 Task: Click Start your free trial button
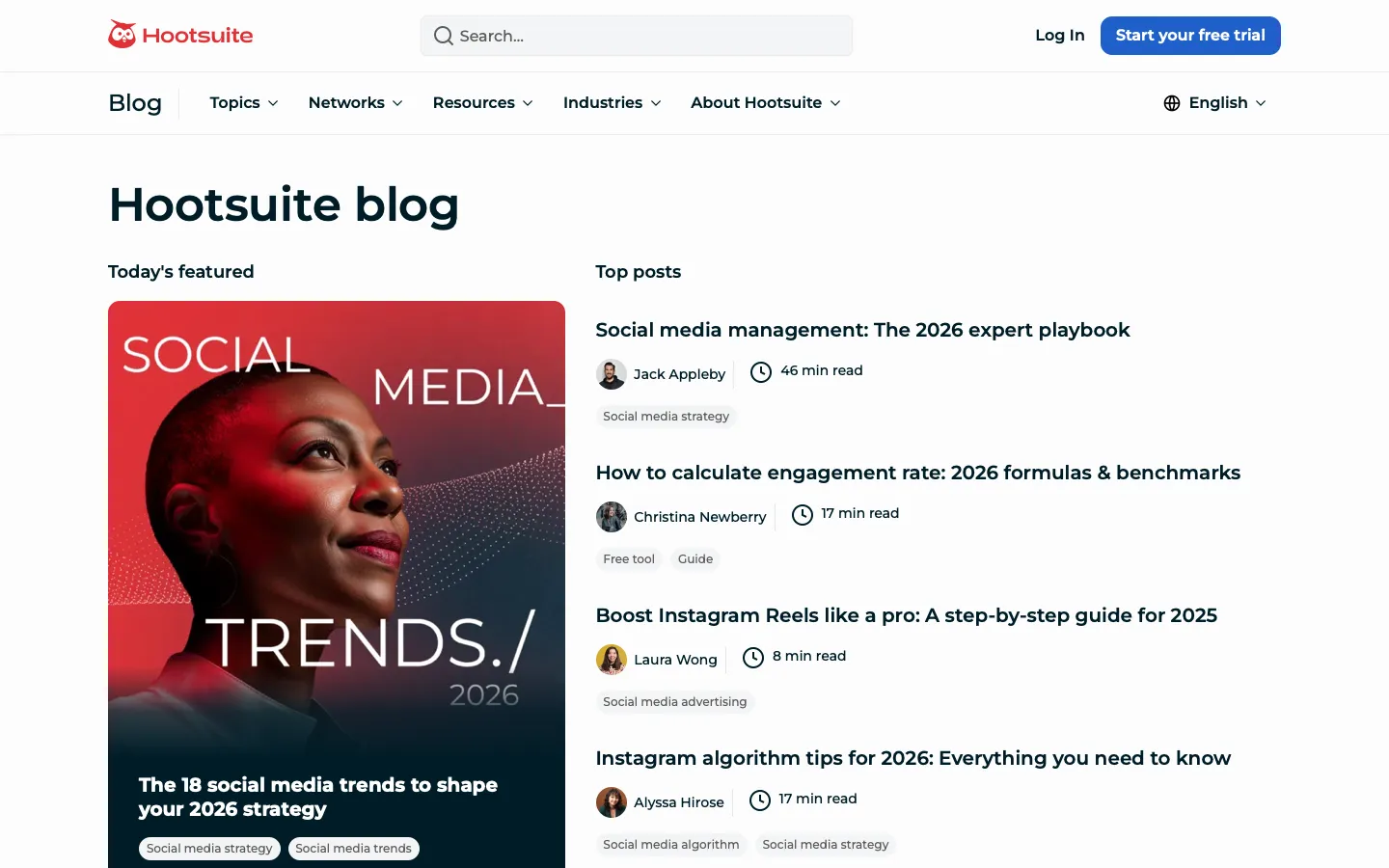pyautogui.click(x=1190, y=36)
